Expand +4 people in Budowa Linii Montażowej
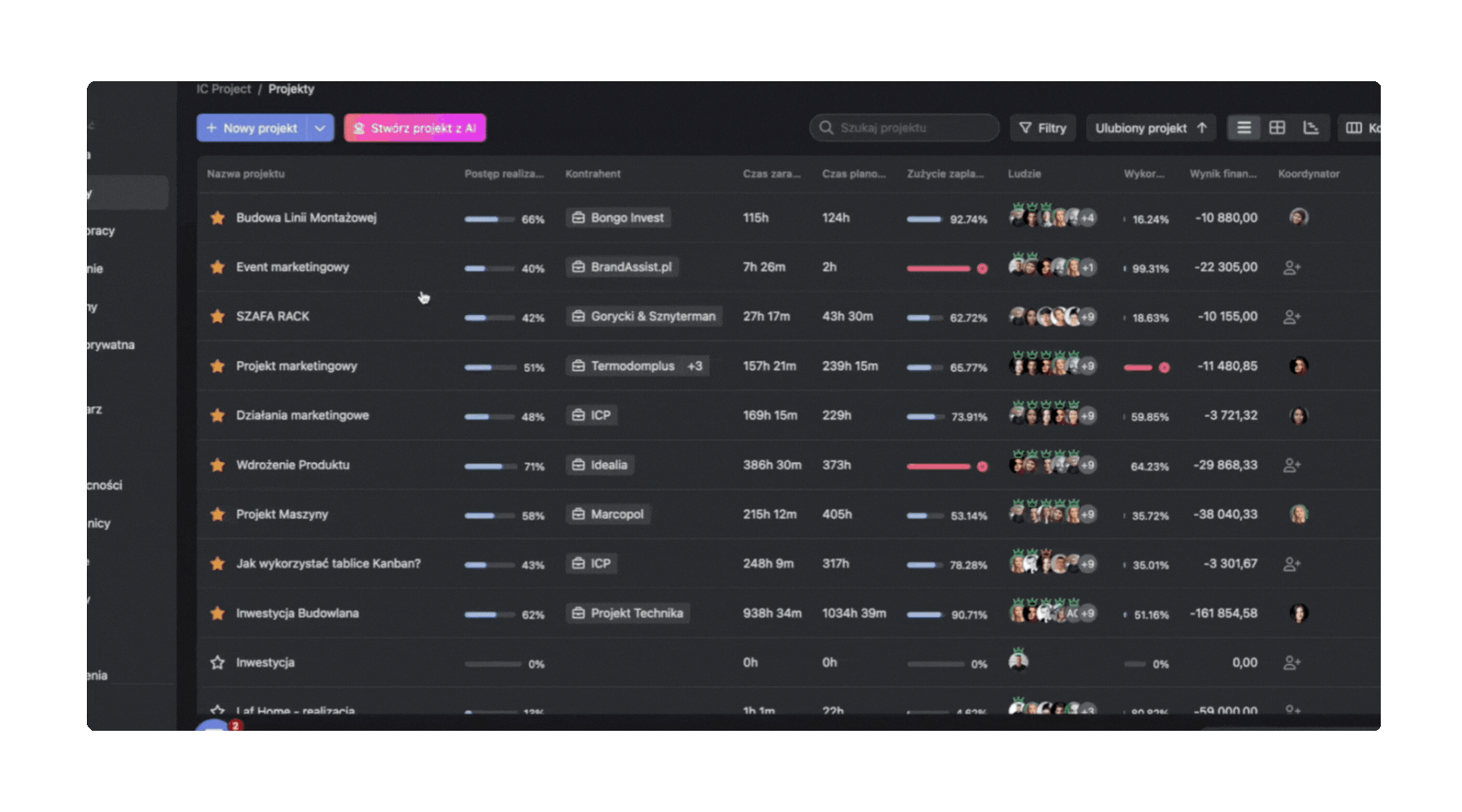Viewport: 1462px width, 812px height. coord(1088,218)
